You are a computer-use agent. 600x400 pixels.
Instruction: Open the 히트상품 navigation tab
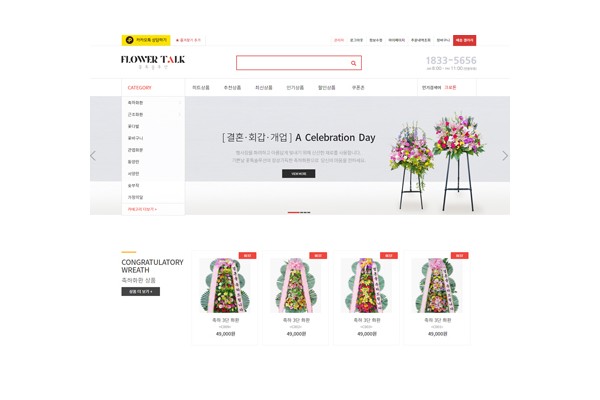[x=201, y=88]
